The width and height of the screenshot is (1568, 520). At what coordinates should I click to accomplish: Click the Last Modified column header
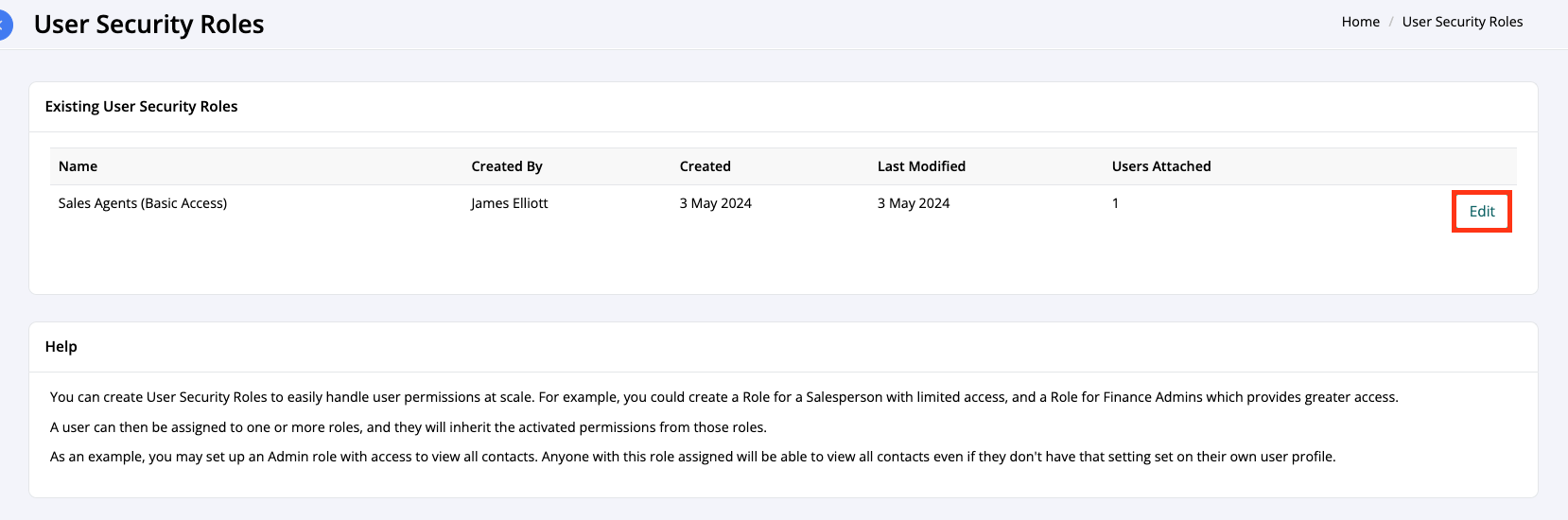[921, 166]
